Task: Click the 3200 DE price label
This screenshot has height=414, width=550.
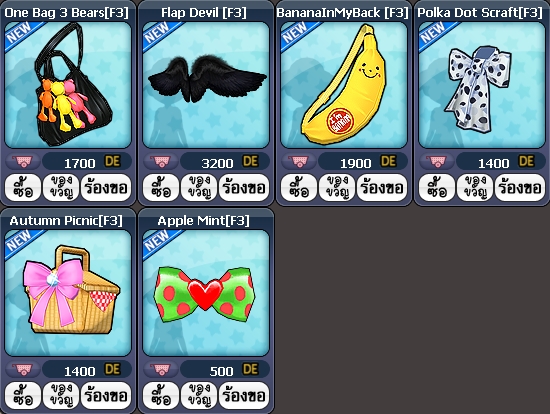Action: (x=225, y=162)
